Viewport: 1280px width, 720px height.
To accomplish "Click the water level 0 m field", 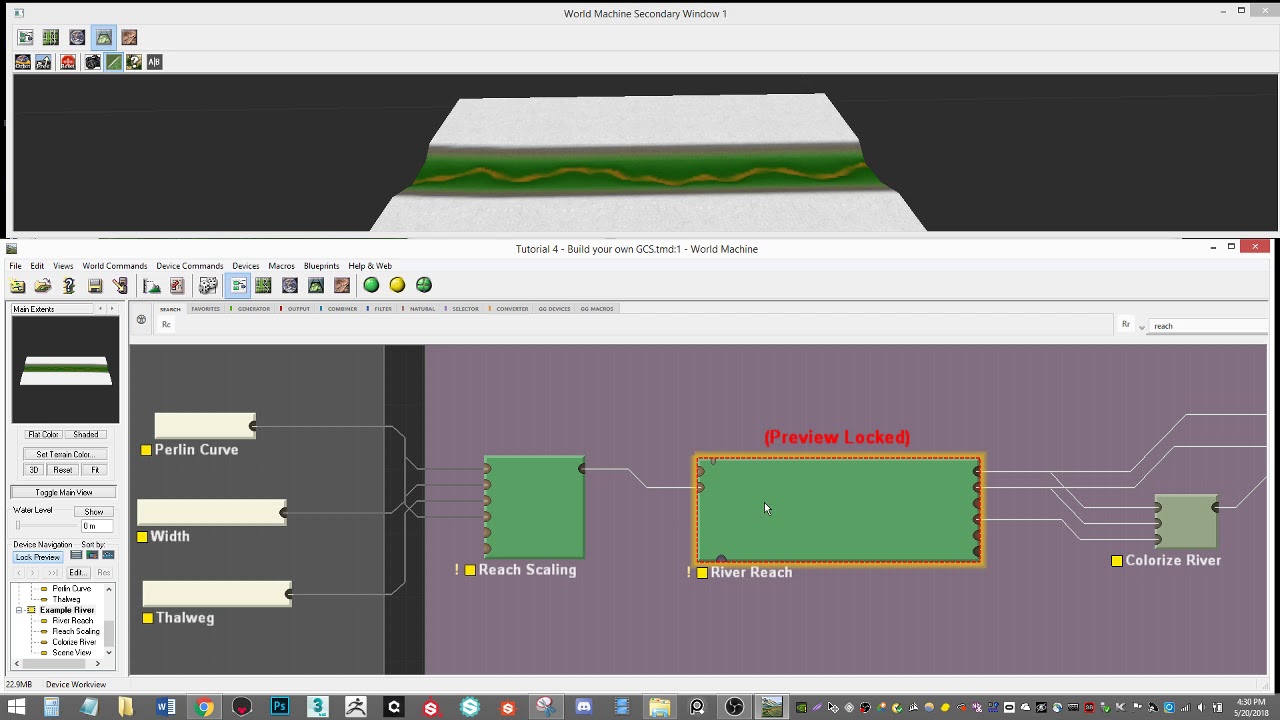I will [96, 526].
